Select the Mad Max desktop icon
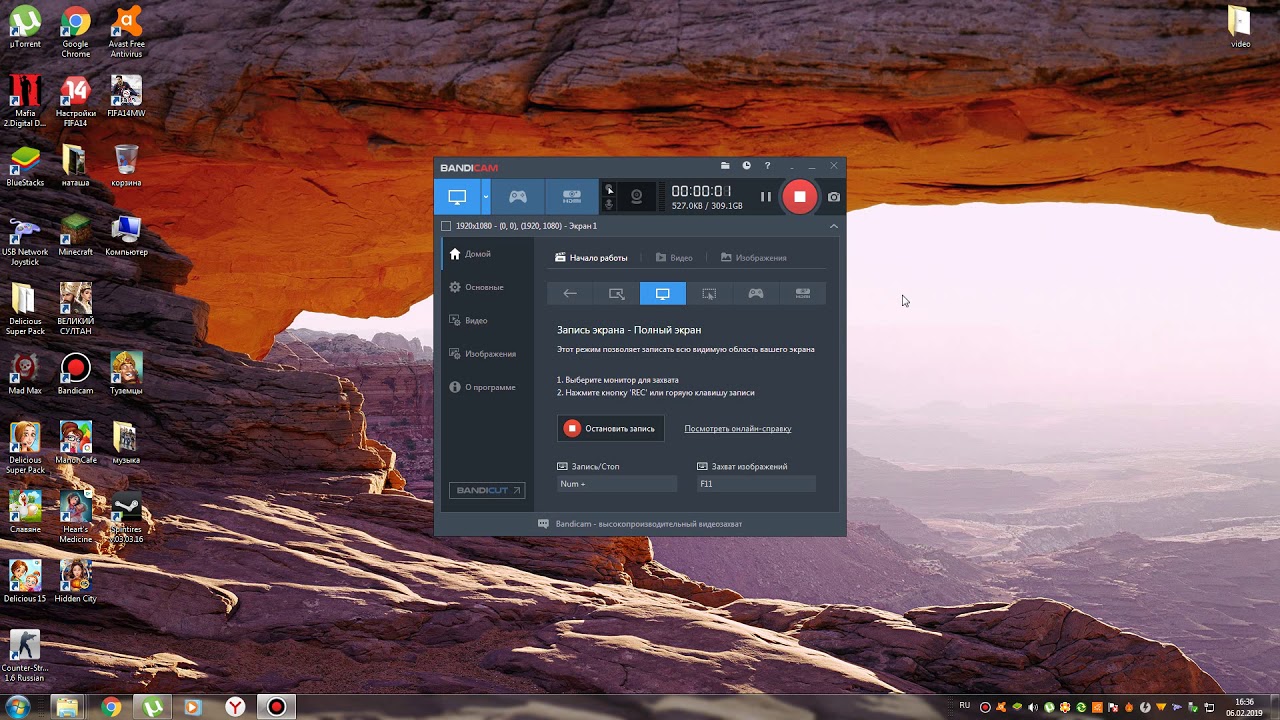The width and height of the screenshot is (1280, 720). click(x=25, y=374)
